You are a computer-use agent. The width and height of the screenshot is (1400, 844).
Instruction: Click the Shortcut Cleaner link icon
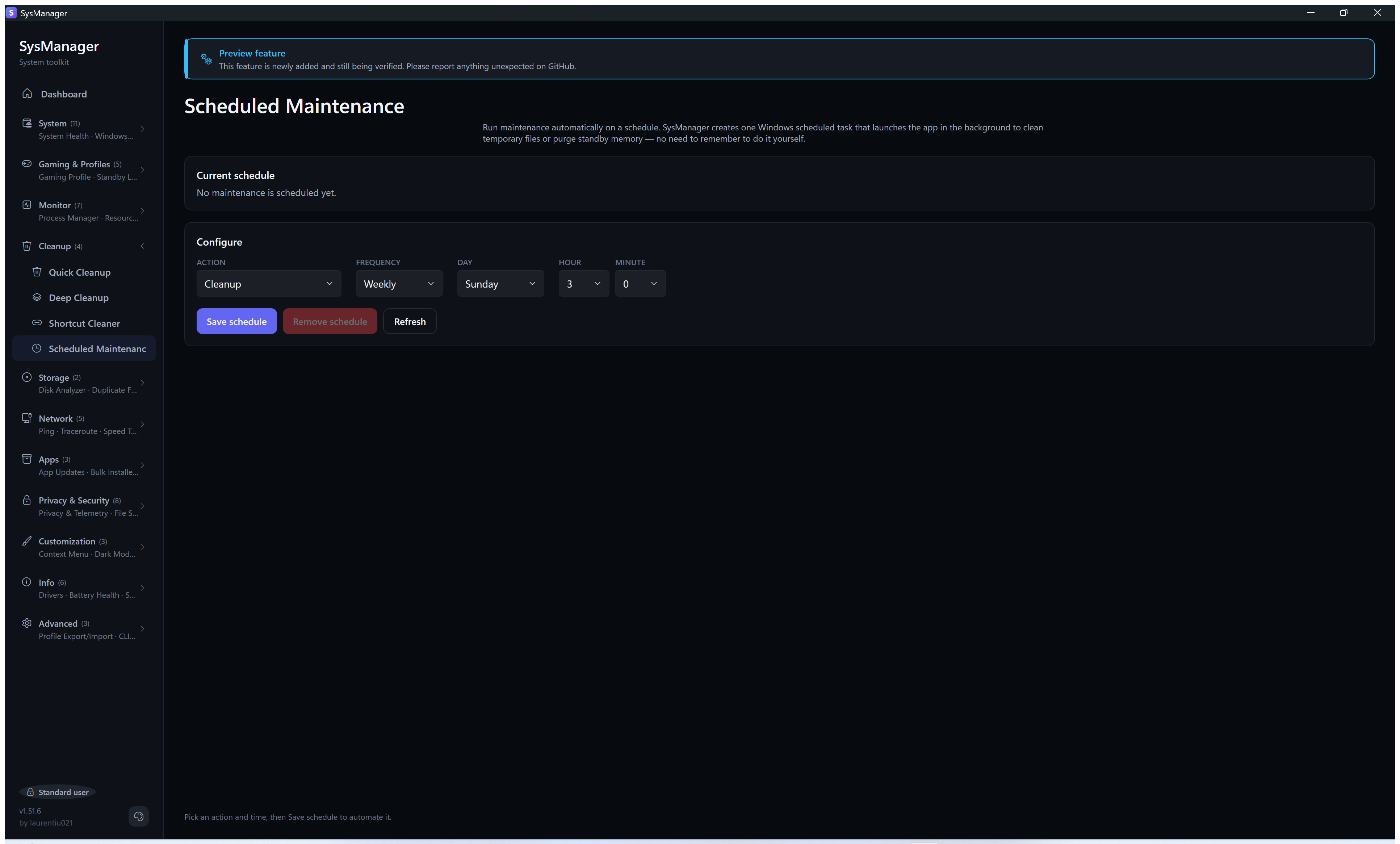(x=37, y=323)
